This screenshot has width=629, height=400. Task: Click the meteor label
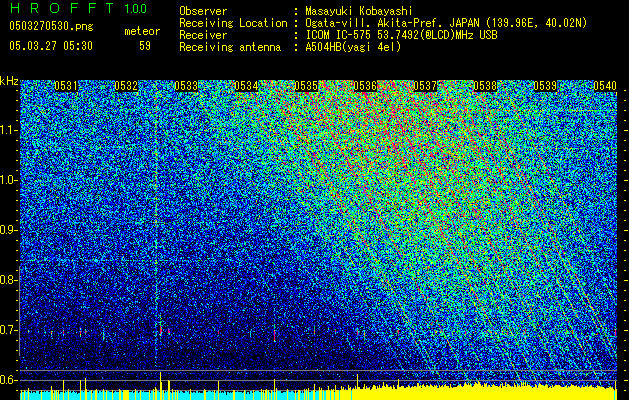(x=142, y=31)
